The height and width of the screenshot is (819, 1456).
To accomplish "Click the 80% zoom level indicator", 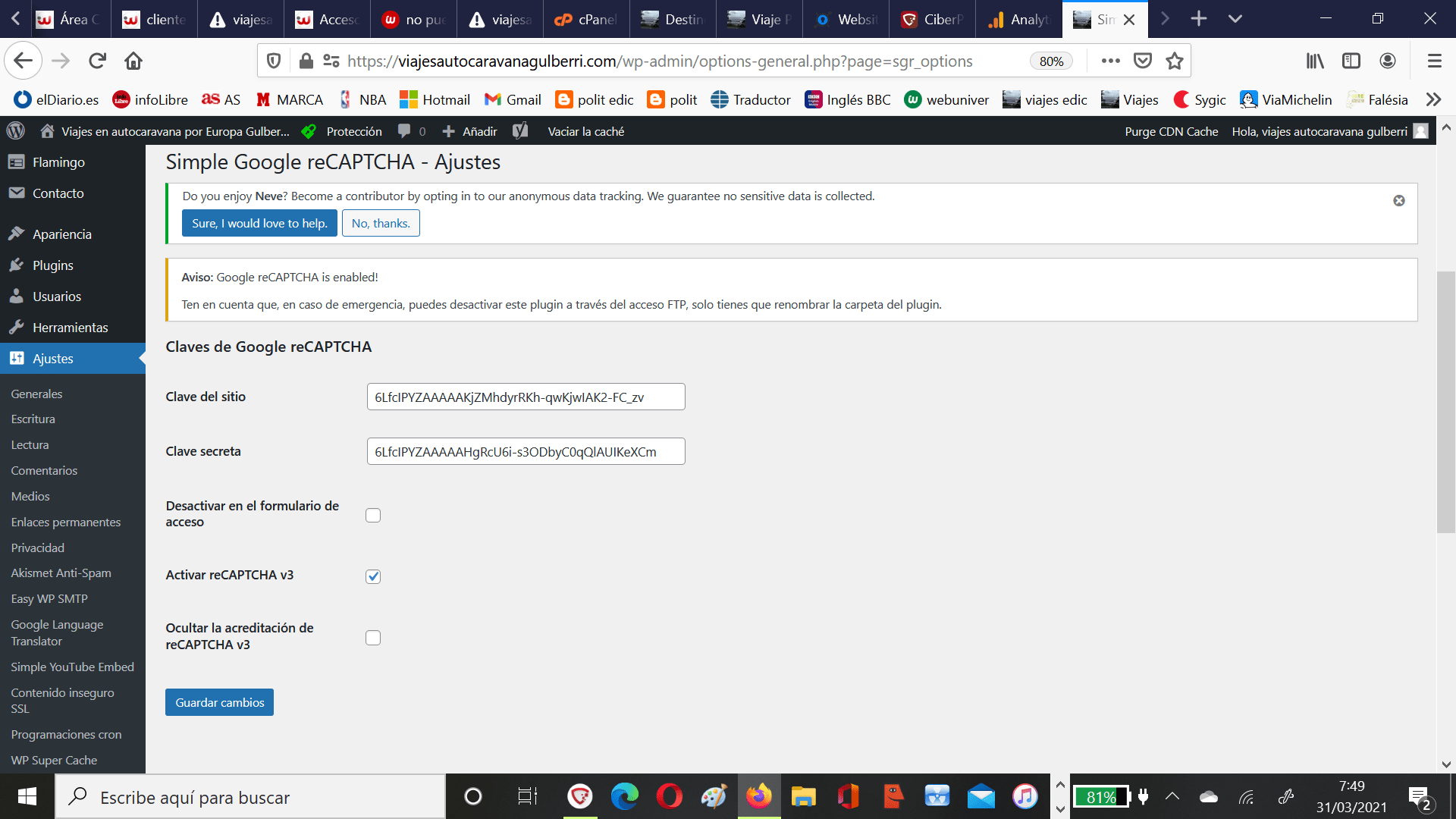I will click(x=1051, y=61).
